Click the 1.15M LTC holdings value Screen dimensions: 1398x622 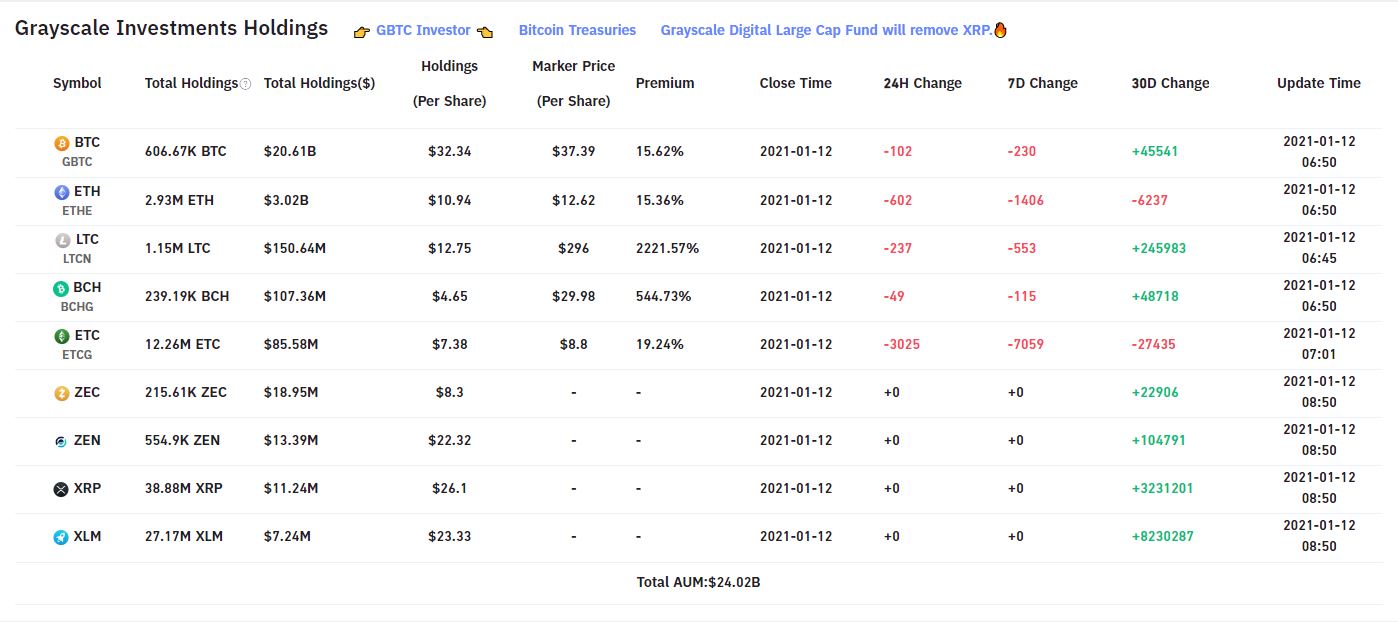[178, 248]
